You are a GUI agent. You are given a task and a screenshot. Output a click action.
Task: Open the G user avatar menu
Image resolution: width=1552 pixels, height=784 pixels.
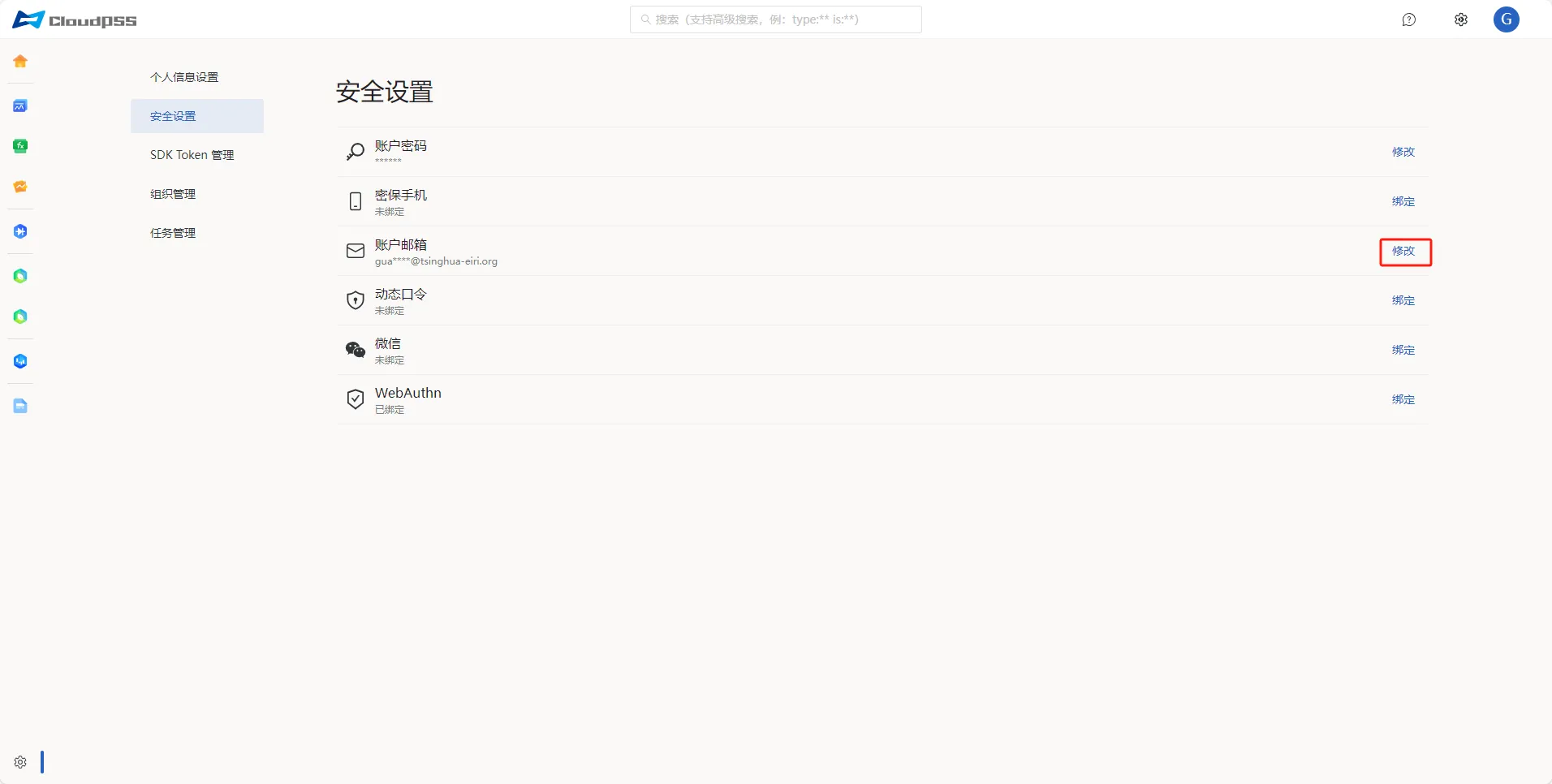(1507, 19)
